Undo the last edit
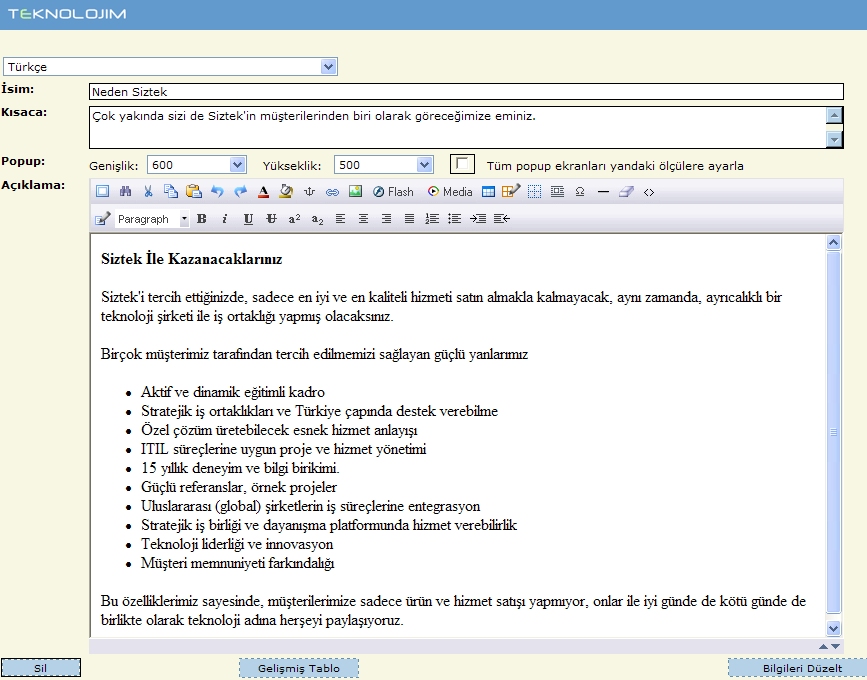Image resolution: width=867 pixels, height=680 pixels. tap(217, 192)
